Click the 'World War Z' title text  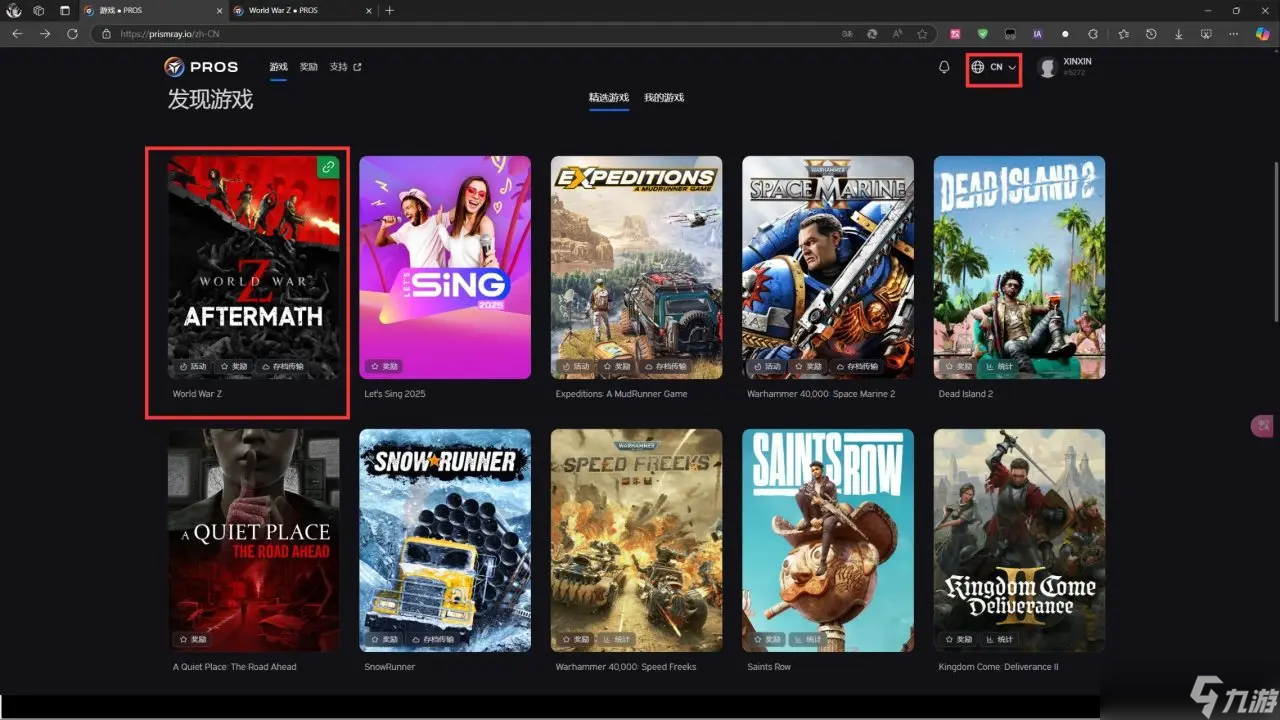point(197,394)
